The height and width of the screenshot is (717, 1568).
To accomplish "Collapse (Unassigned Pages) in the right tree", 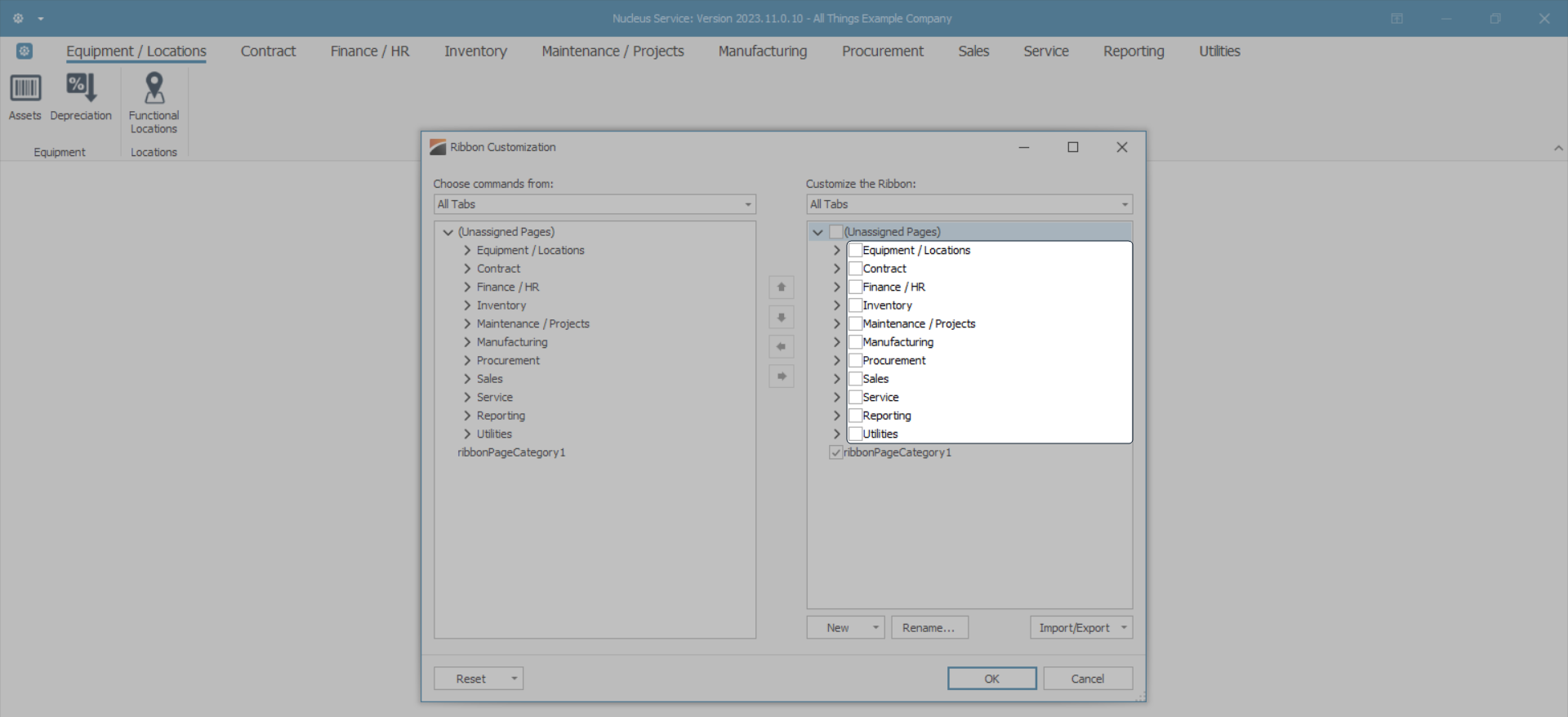I will [817, 232].
